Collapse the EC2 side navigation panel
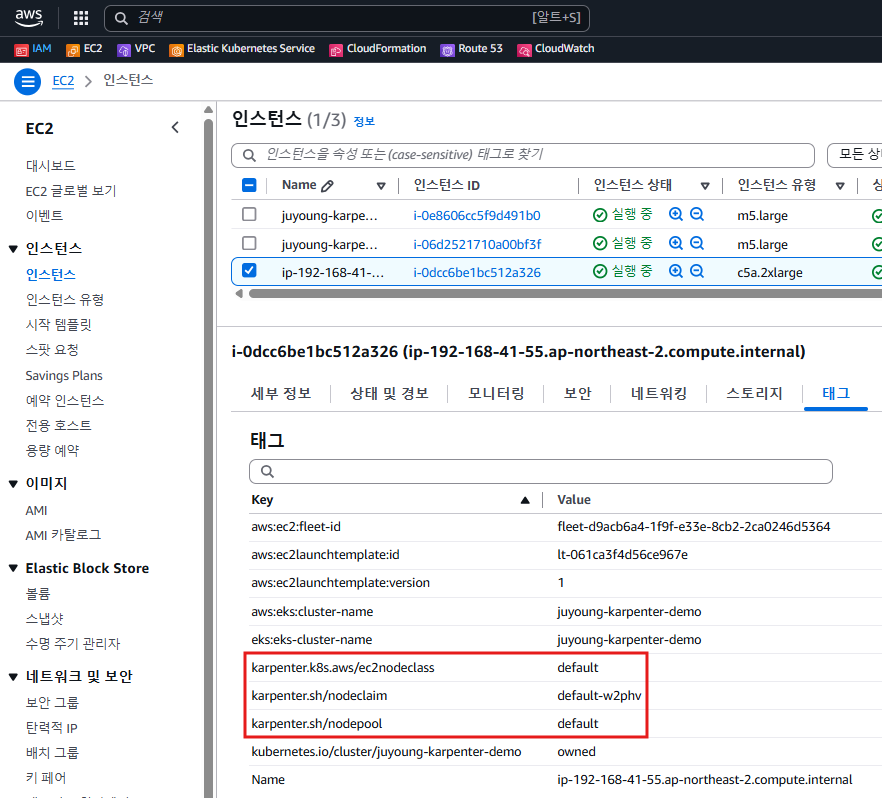Image resolution: width=882 pixels, height=798 pixels. point(175,128)
